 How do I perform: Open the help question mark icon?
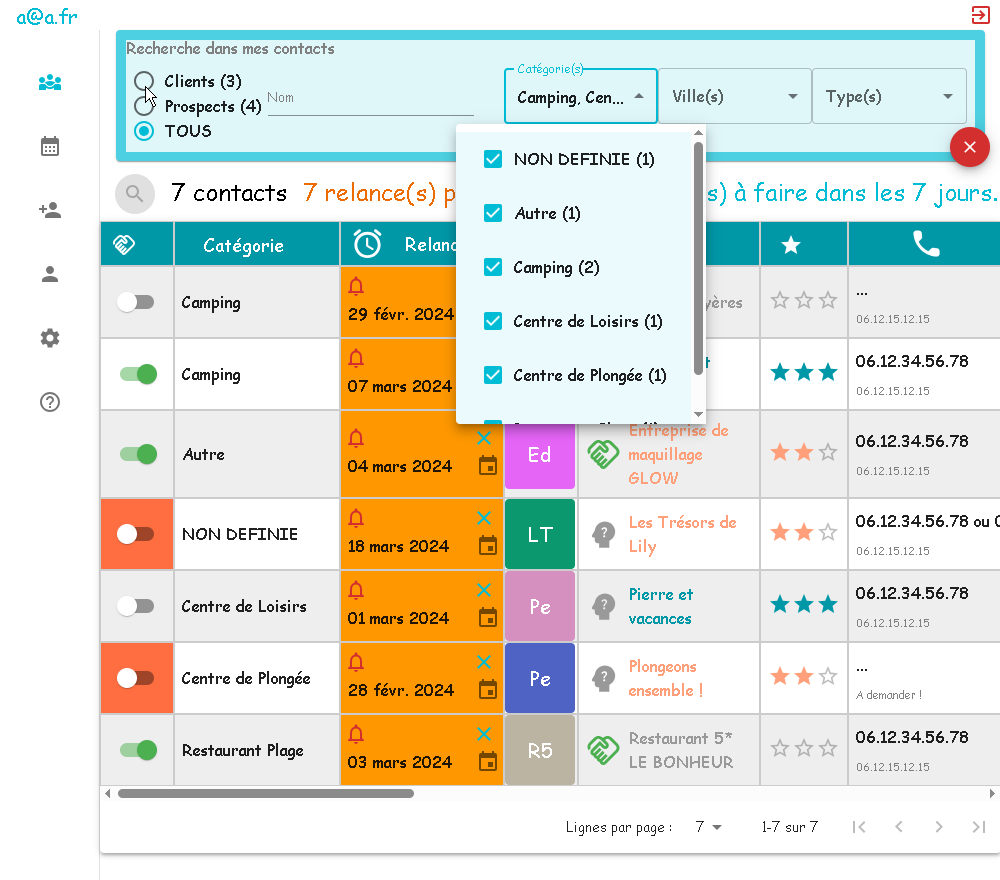[50, 402]
